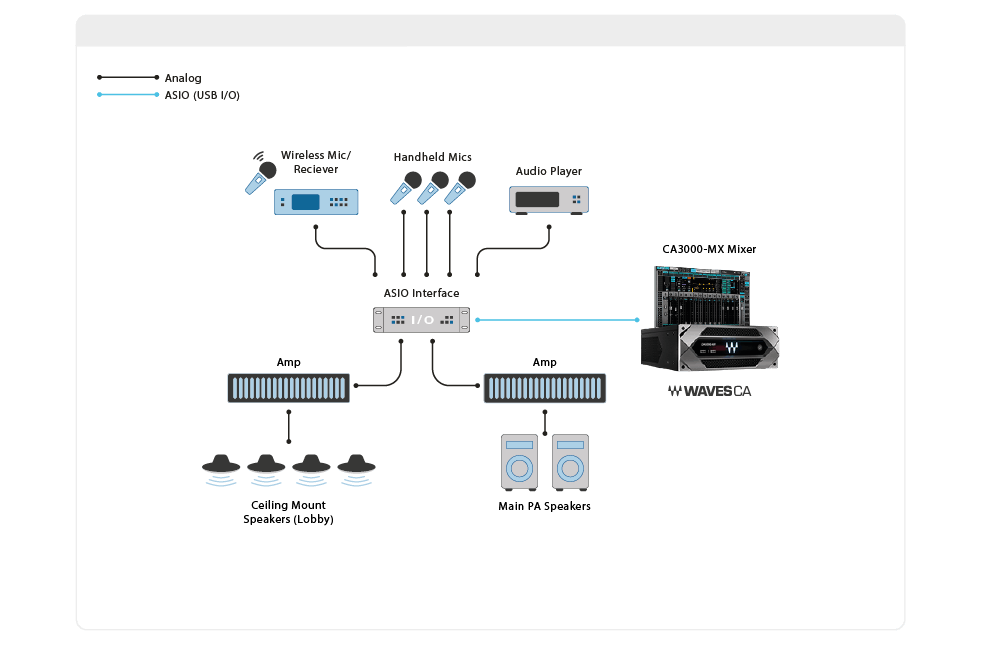Viewport: 981px width, 645px height.
Task: Open the ASIO Interface I/O device
Action: [423, 319]
